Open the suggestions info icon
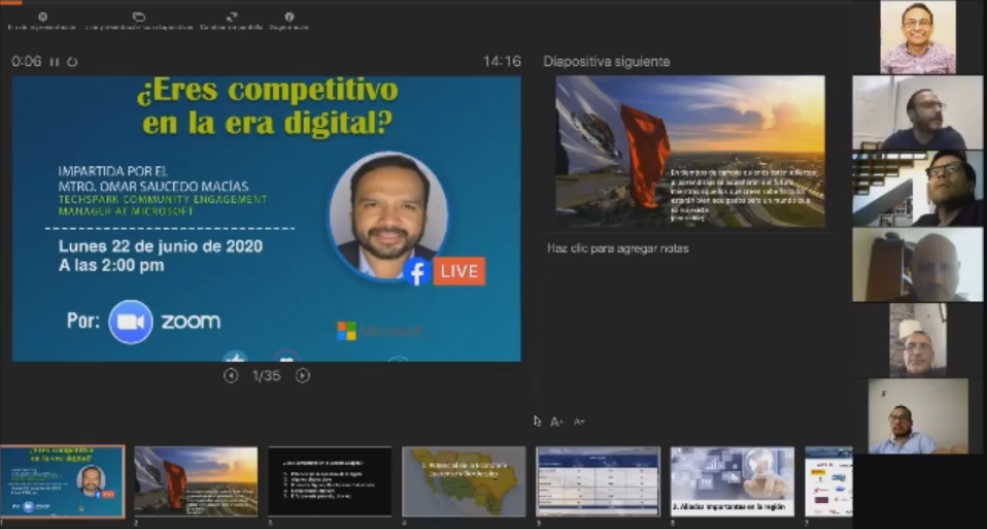 [289, 17]
